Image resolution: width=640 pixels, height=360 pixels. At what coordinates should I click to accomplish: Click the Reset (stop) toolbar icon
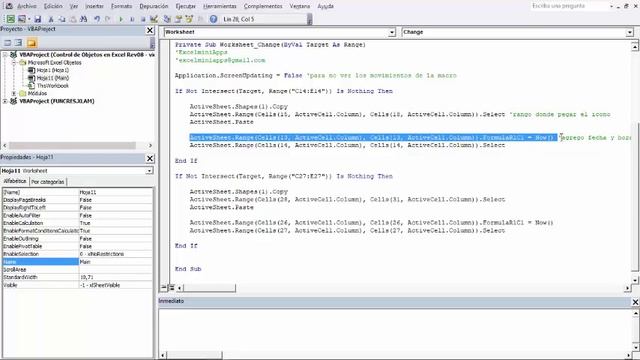click(143, 19)
